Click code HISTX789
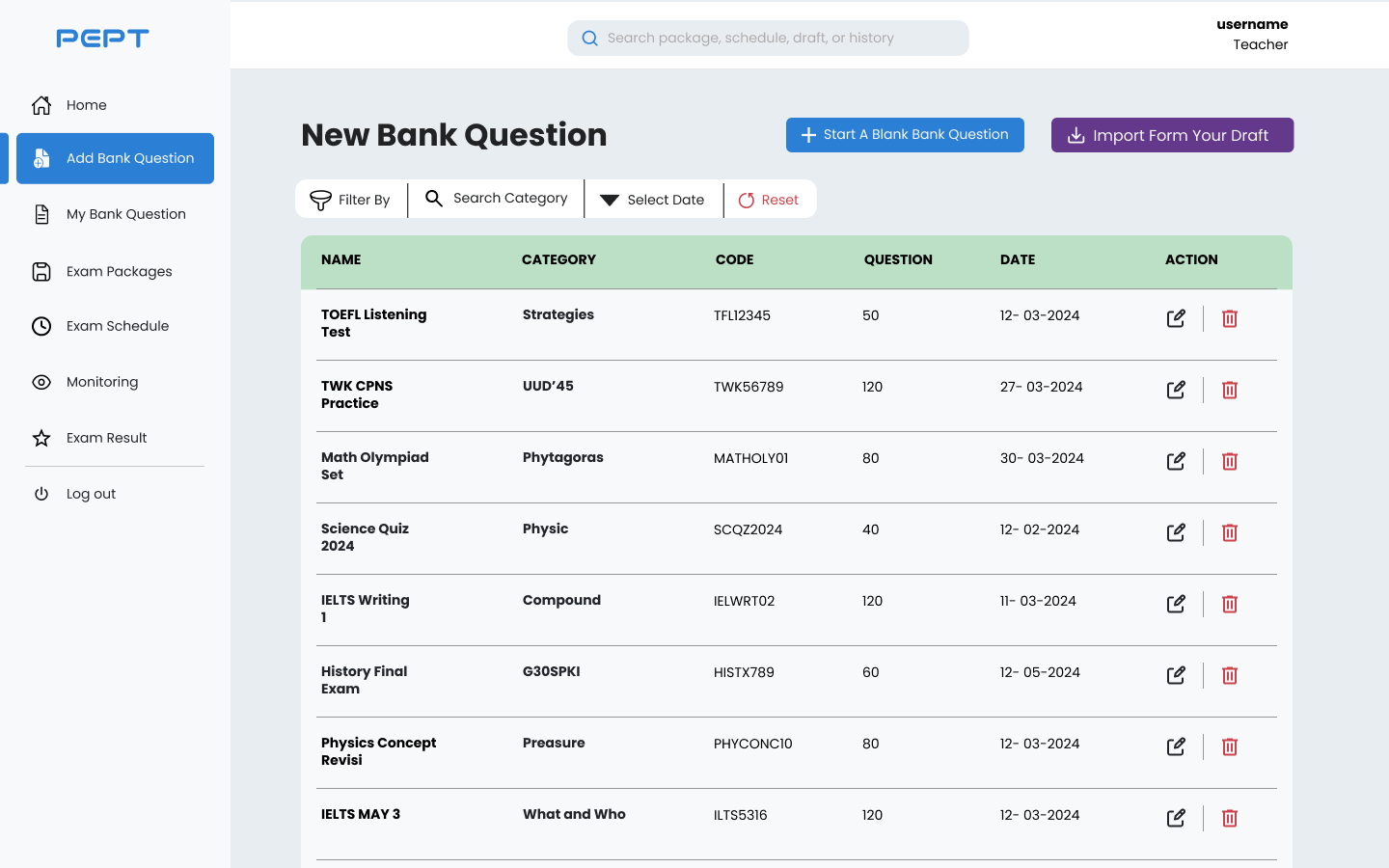 [744, 672]
